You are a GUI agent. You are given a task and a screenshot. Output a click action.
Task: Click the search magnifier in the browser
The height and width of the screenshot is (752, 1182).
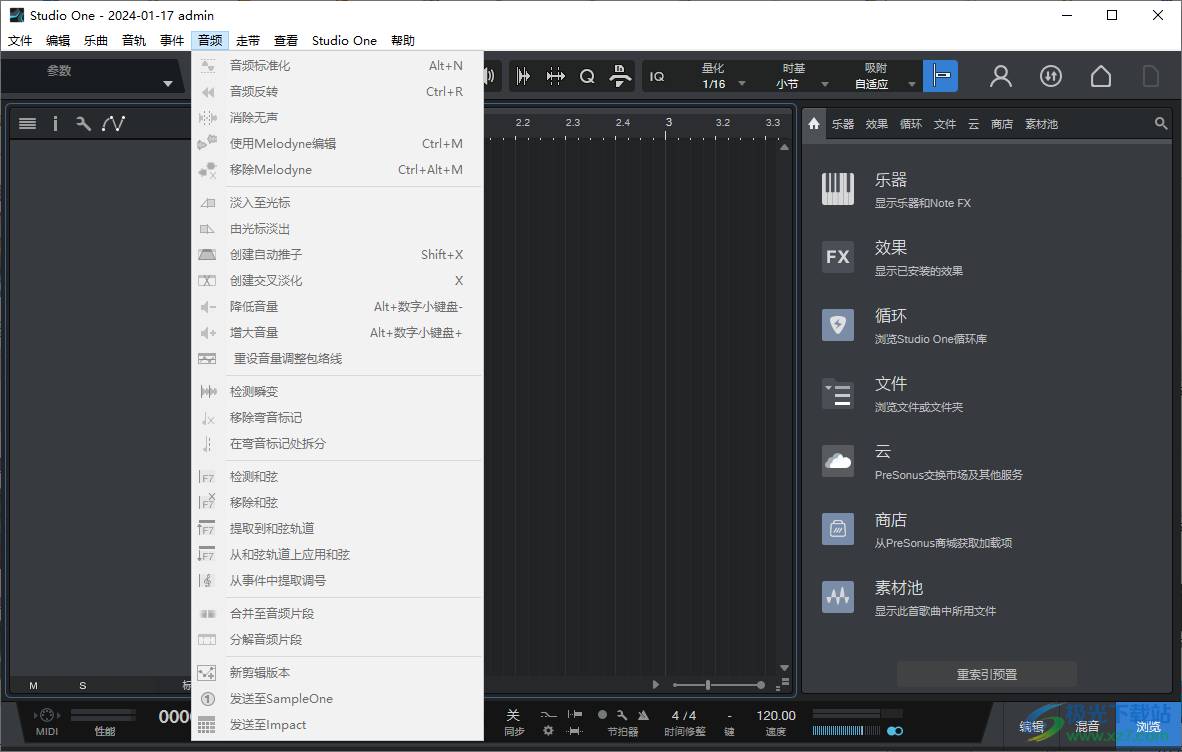pyautogui.click(x=1161, y=123)
